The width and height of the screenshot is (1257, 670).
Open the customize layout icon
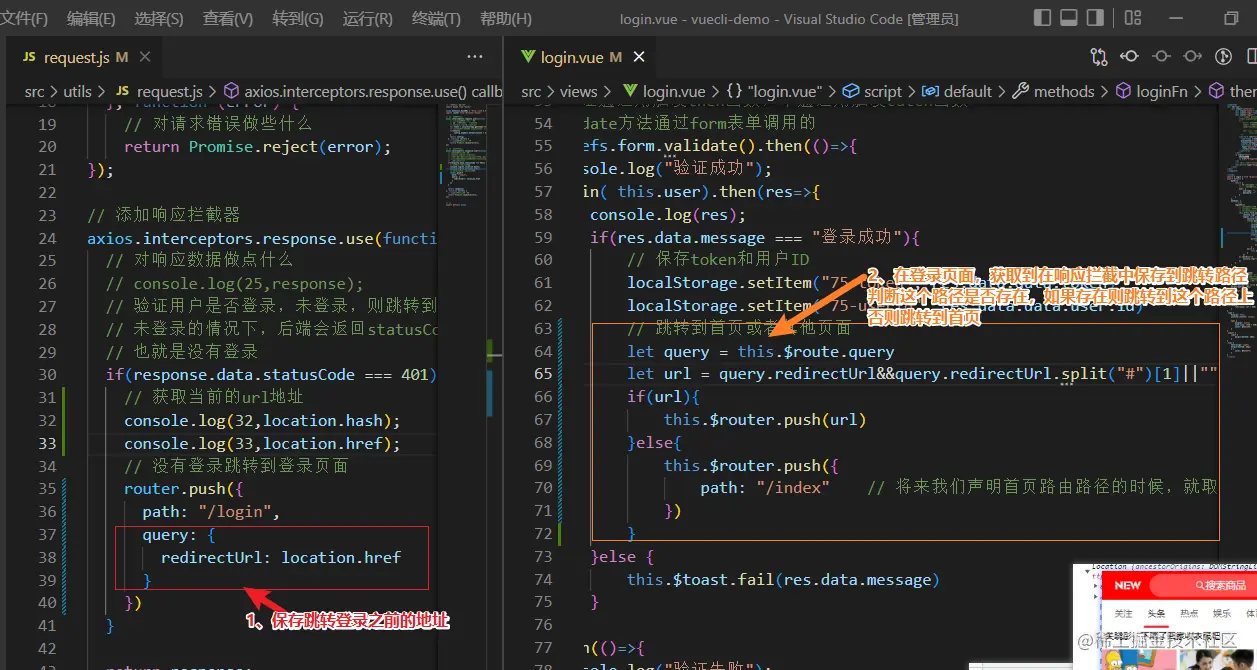[x=1133, y=18]
